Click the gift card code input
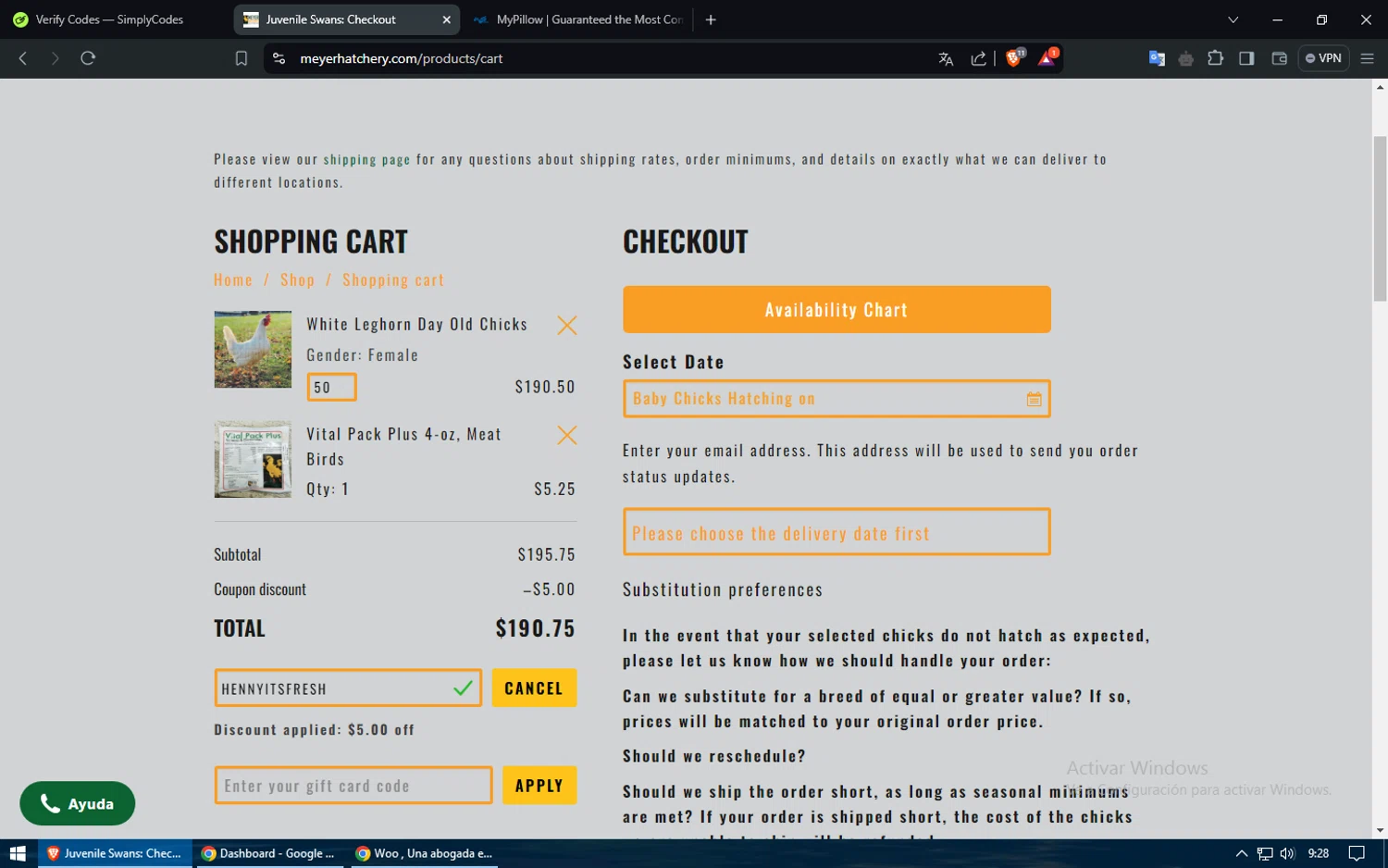The height and width of the screenshot is (868, 1388). (x=353, y=785)
